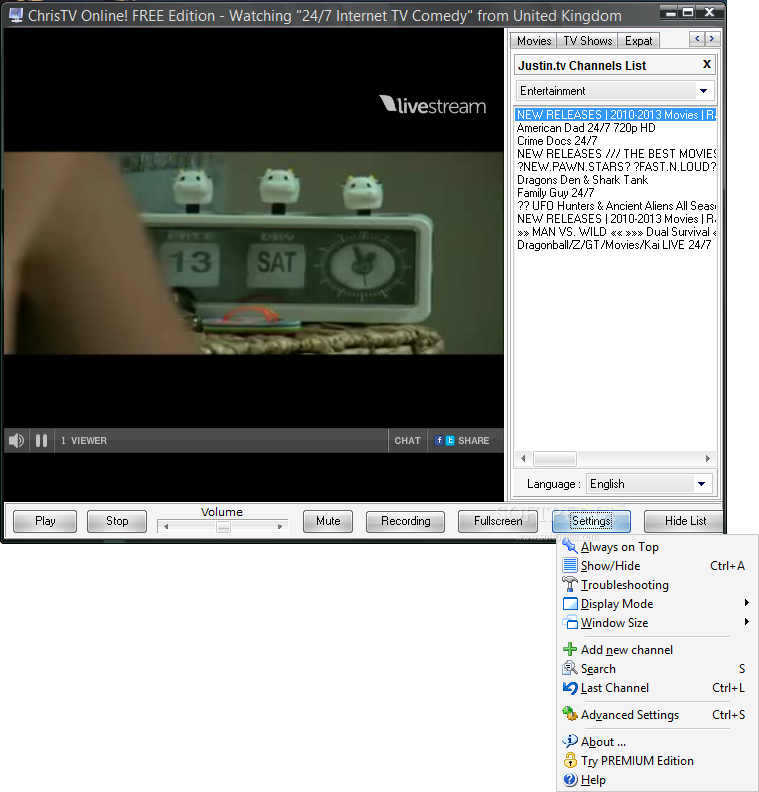
Task: Click the Hide List button
Action: coord(684,521)
